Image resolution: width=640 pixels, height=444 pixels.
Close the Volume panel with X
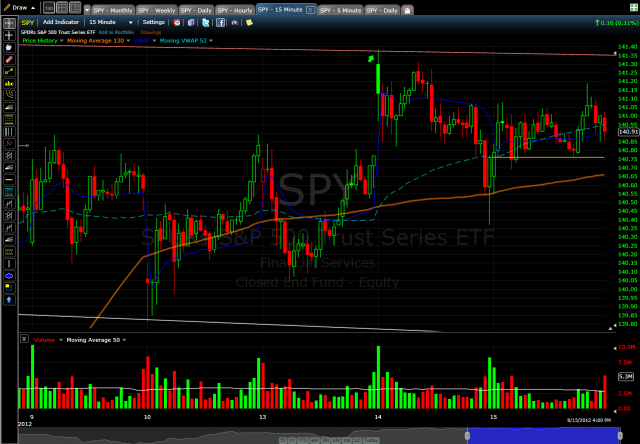24,339
